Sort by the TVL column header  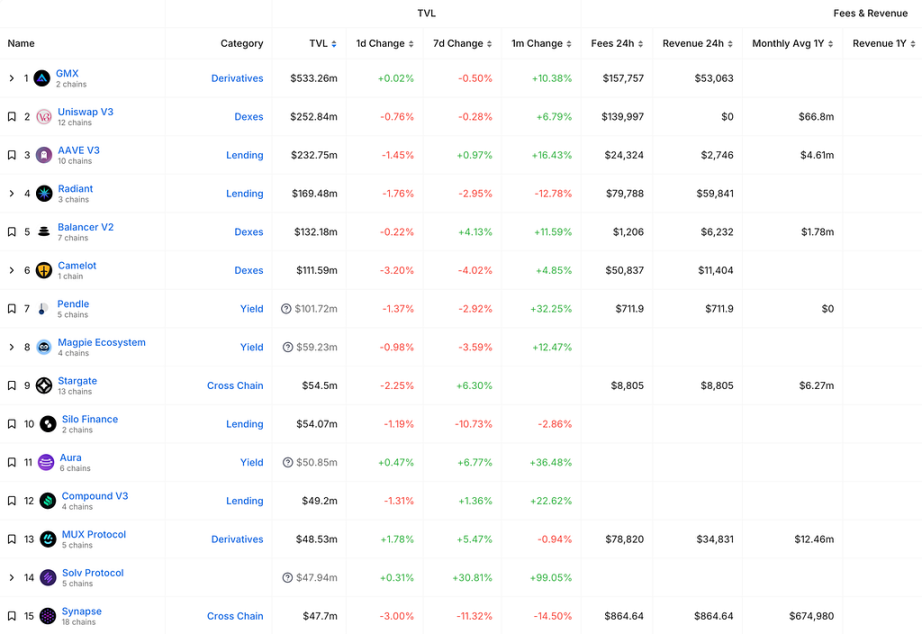[x=322, y=44]
